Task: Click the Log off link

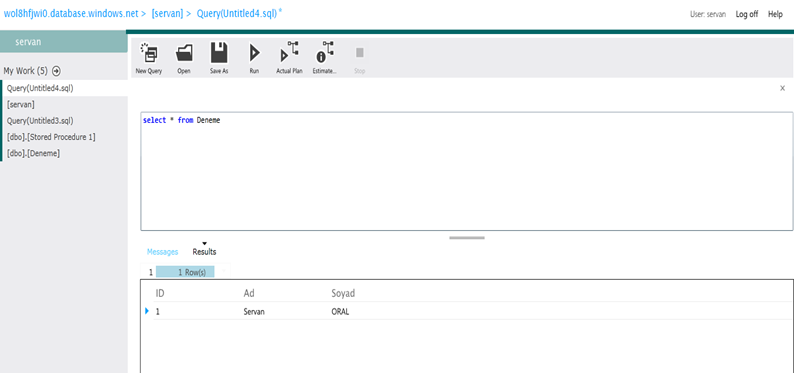Action: pos(747,14)
